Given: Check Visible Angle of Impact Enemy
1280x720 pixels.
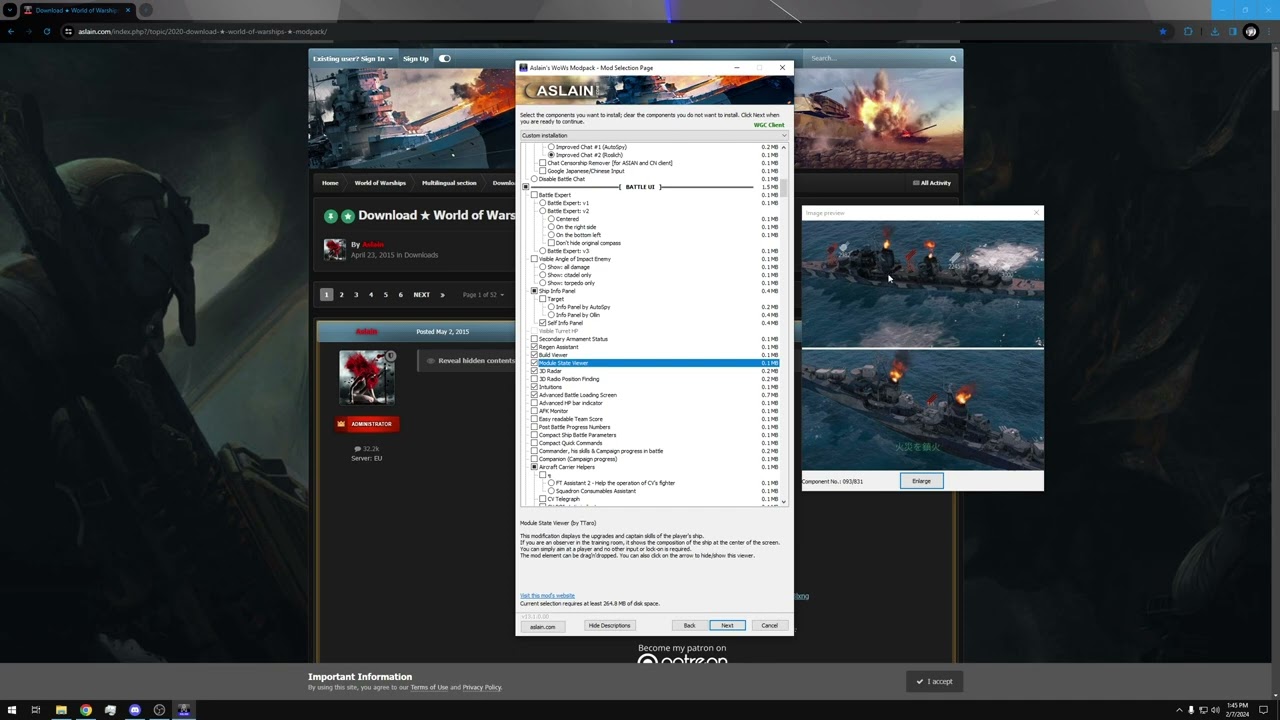Looking at the screenshot, I should click(x=535, y=259).
